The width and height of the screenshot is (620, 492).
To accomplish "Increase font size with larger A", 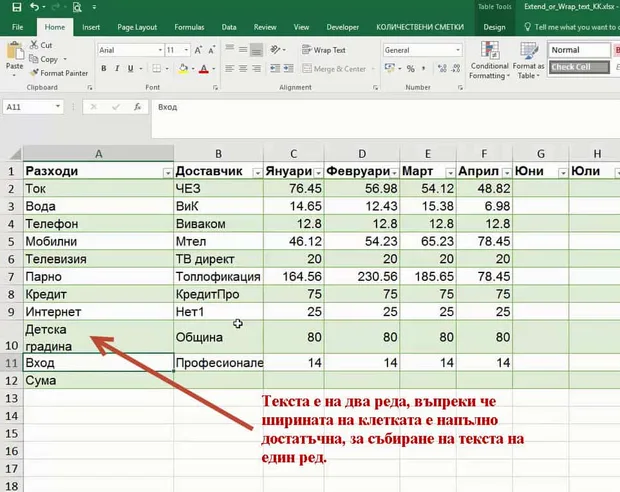I will coord(198,50).
